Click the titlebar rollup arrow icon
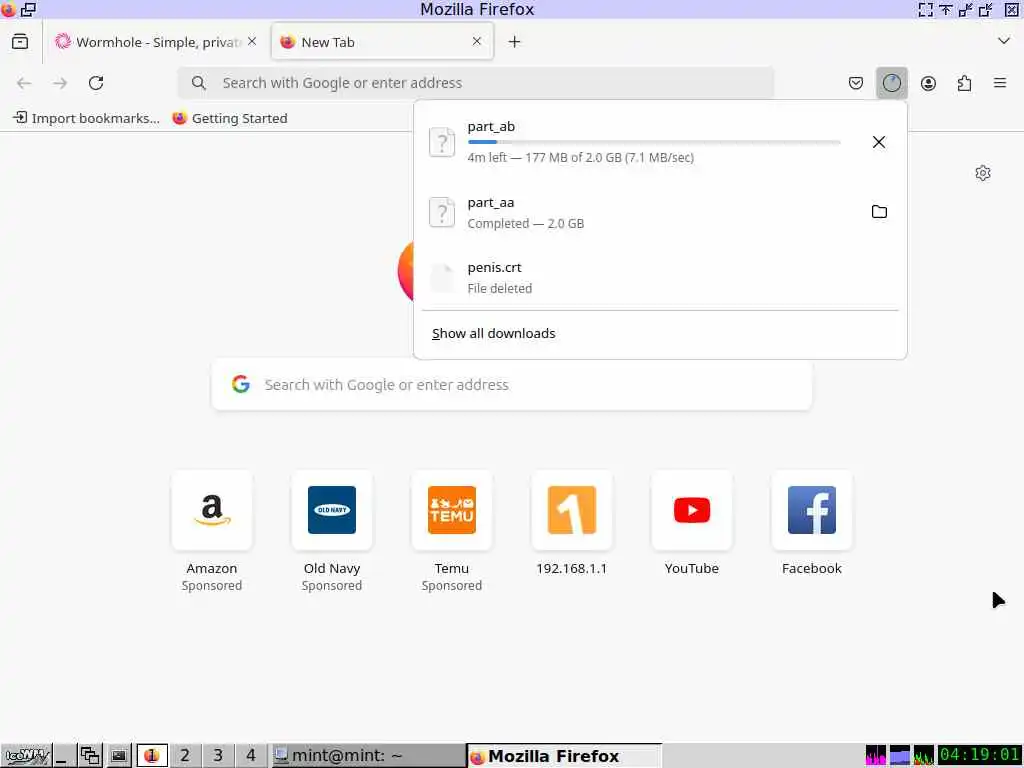Image resolution: width=1024 pixels, height=768 pixels. (x=946, y=9)
